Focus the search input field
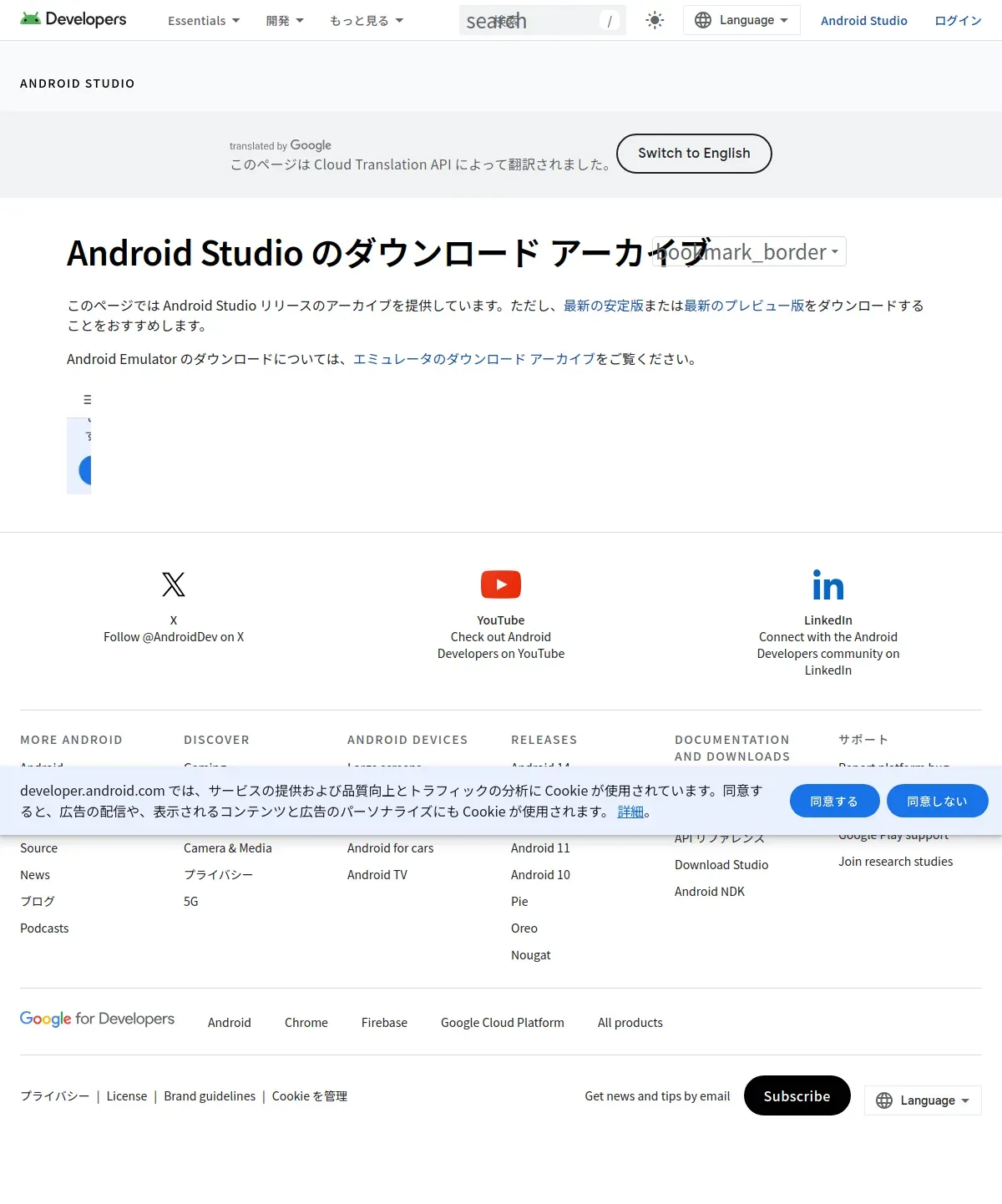This screenshot has height=1204, width=1002. pyautogui.click(x=543, y=20)
